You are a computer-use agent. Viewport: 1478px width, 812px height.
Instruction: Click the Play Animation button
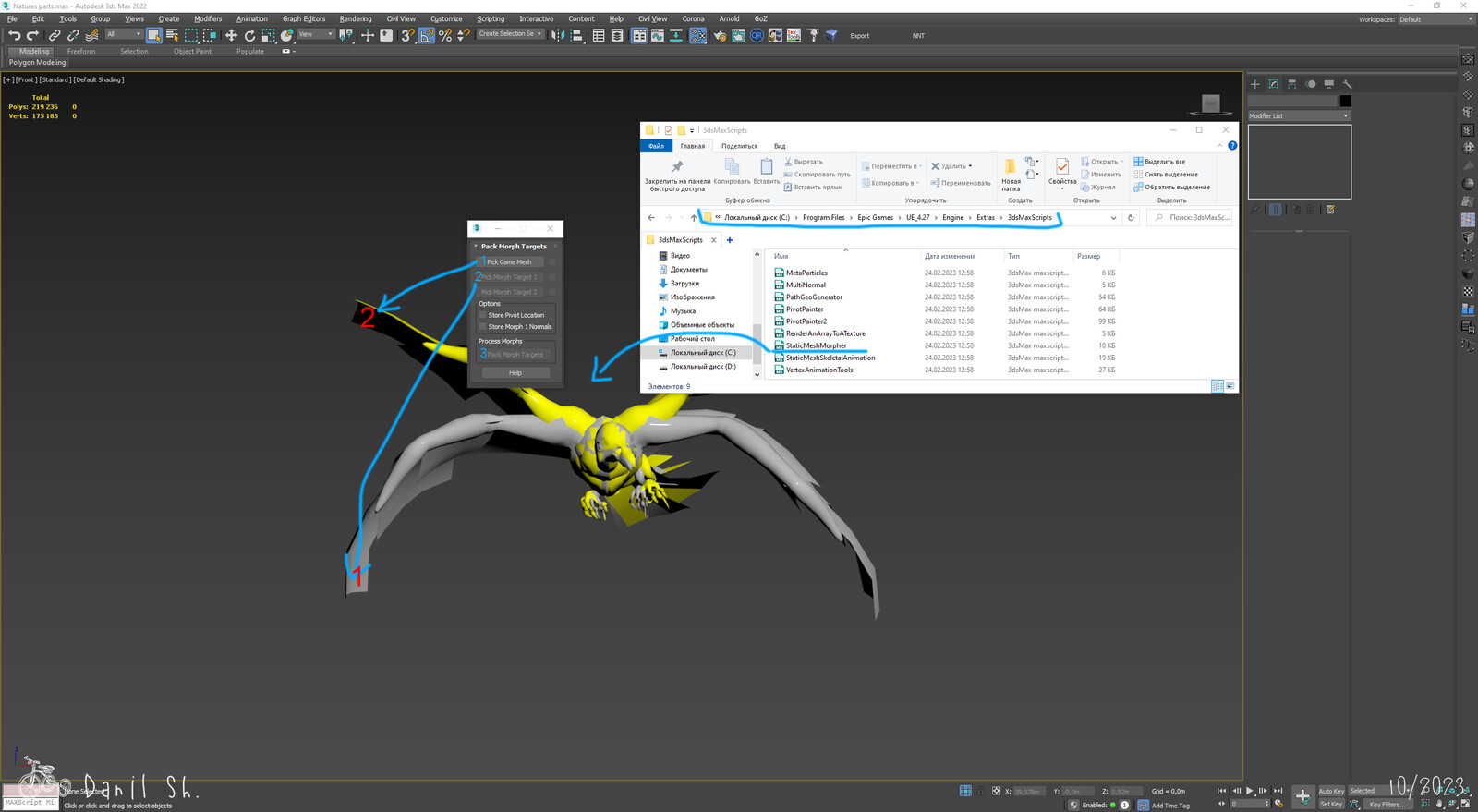click(1250, 791)
